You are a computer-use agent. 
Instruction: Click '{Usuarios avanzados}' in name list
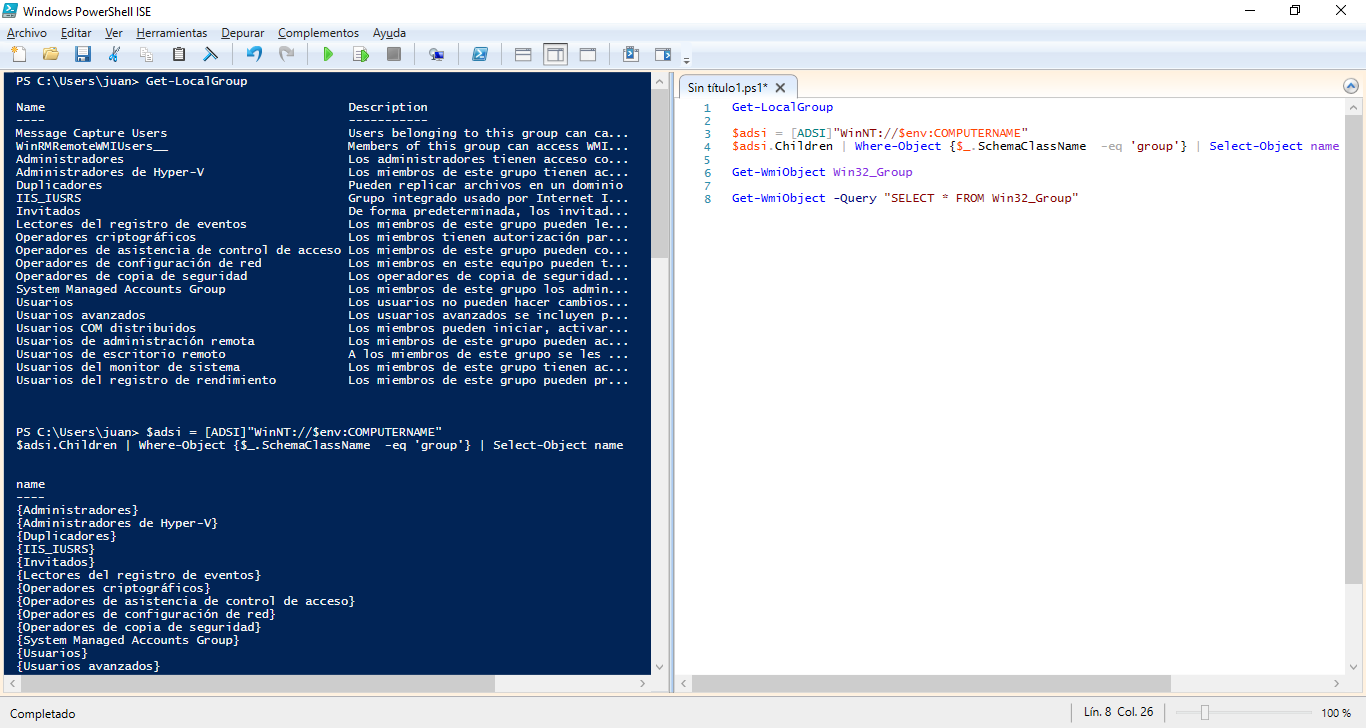point(88,666)
